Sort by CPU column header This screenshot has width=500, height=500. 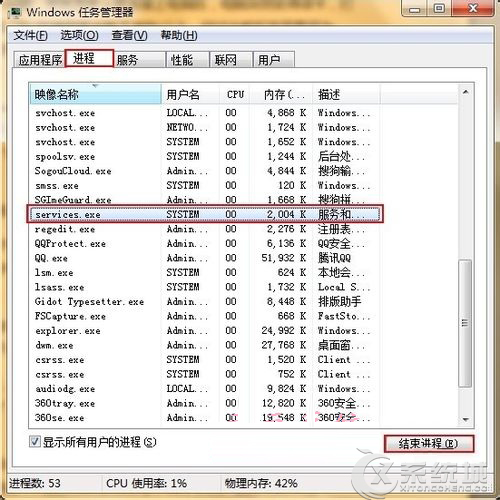235,94
